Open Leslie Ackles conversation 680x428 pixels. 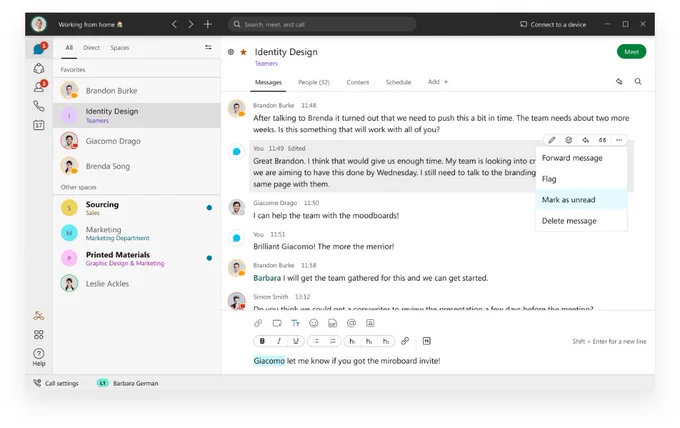click(x=137, y=283)
